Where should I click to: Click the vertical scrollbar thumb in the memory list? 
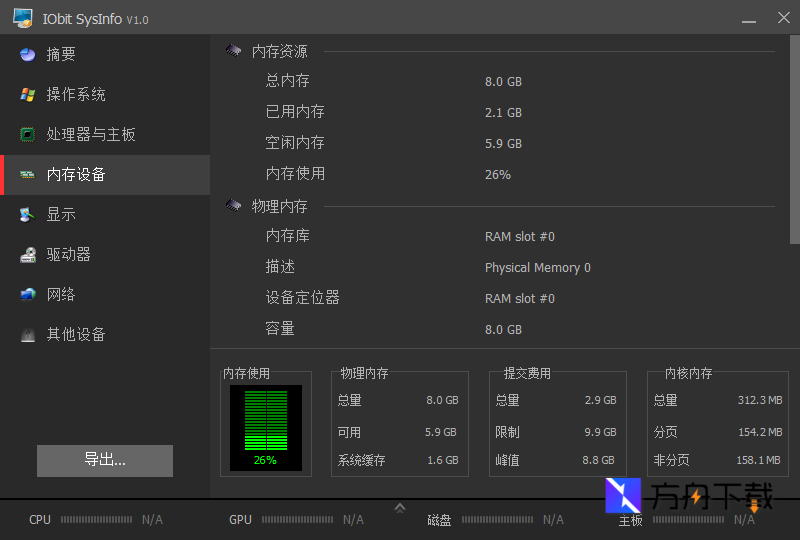[794, 139]
